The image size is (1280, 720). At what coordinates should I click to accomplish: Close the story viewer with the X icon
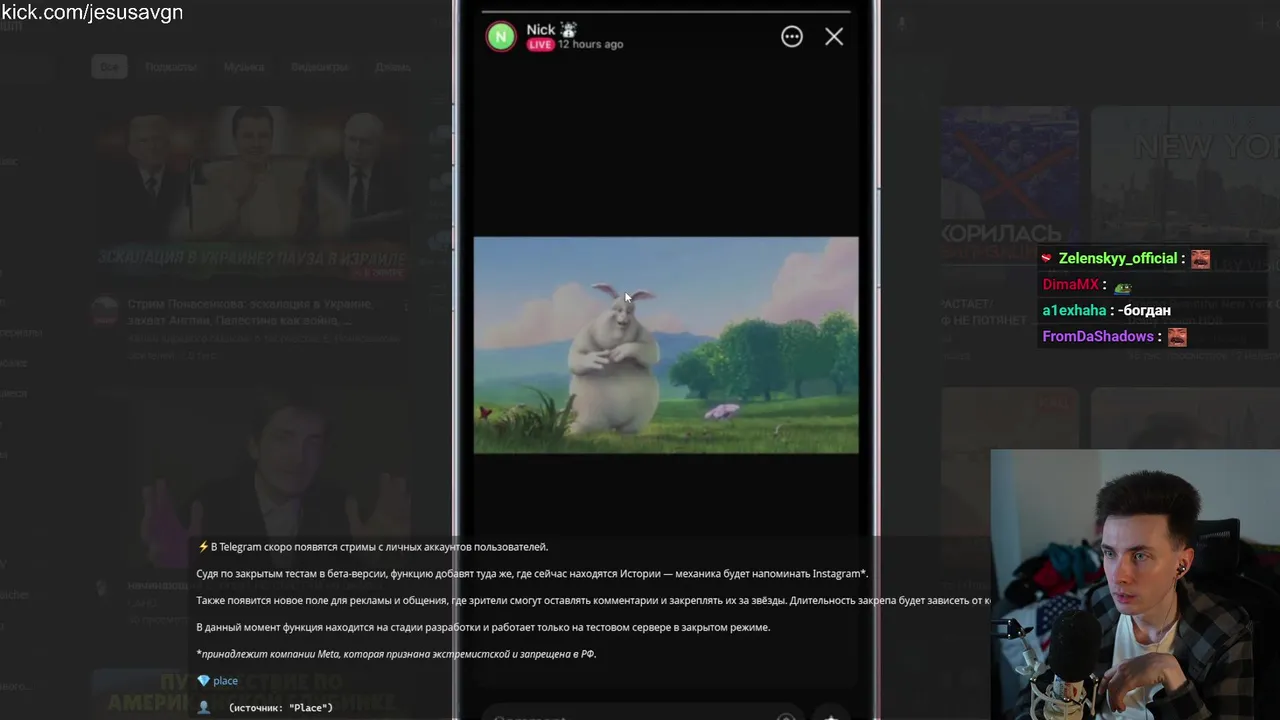[x=834, y=37]
